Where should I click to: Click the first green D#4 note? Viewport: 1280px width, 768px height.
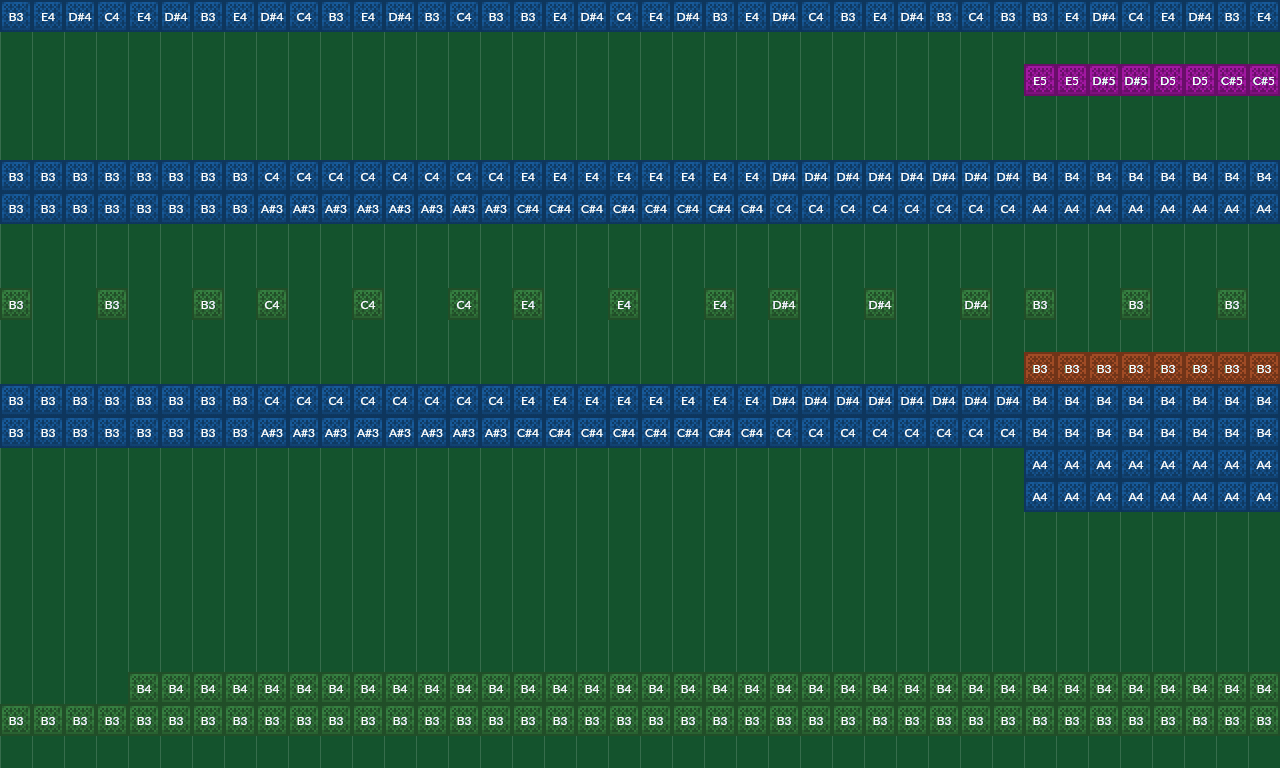pyautogui.click(x=784, y=305)
